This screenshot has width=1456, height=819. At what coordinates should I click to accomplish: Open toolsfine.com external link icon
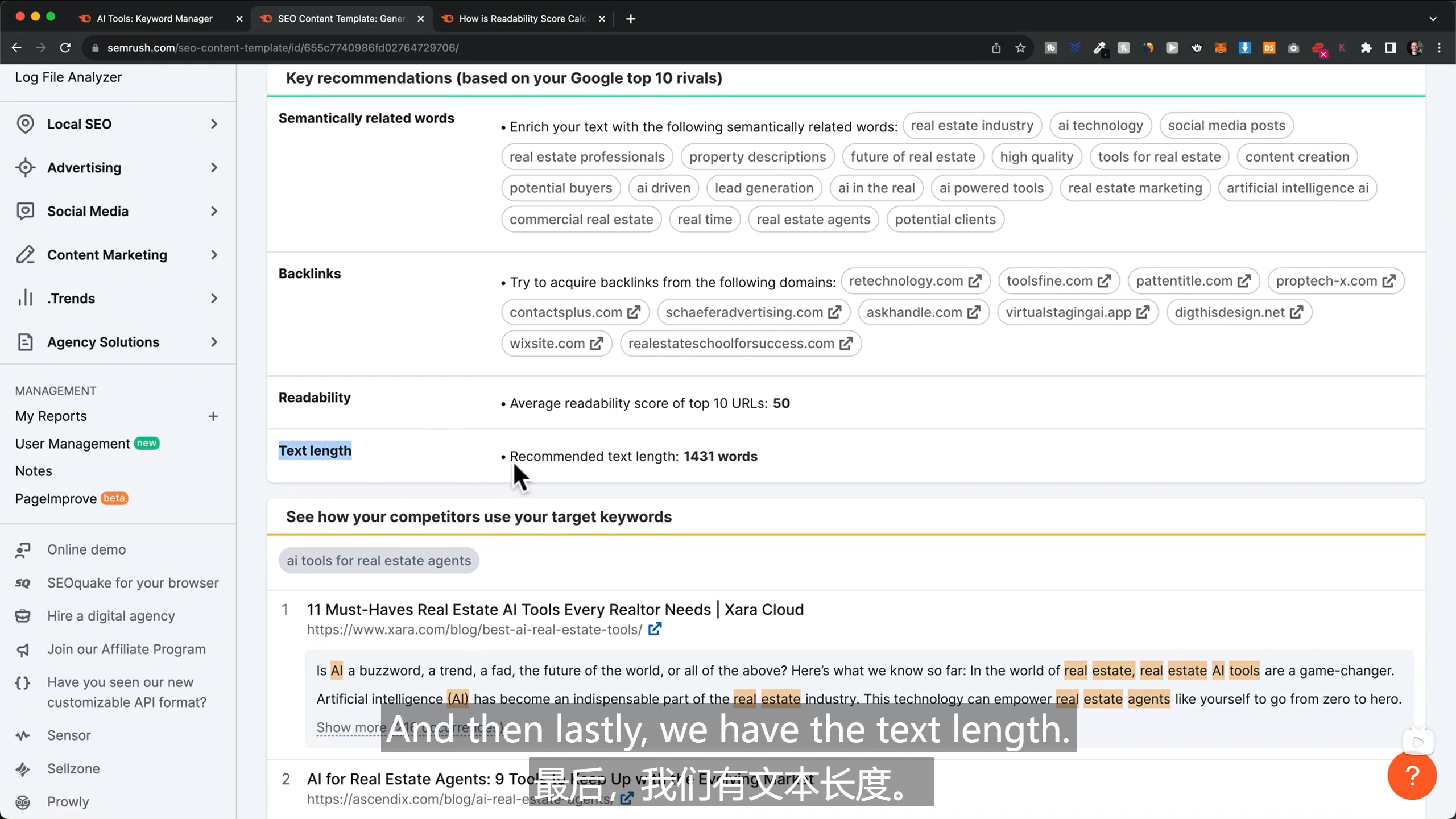[x=1104, y=281]
